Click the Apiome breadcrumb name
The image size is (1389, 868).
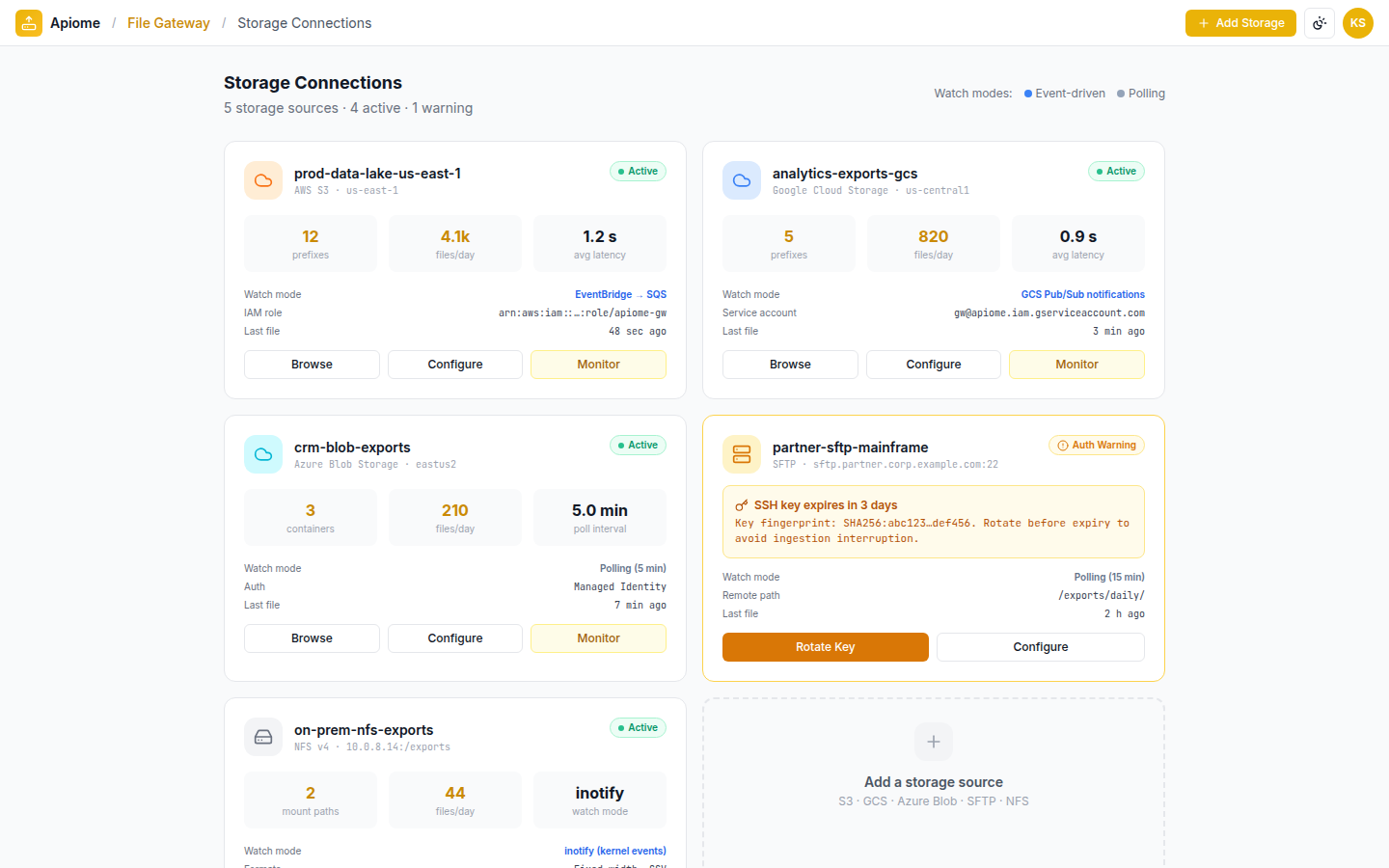[x=75, y=23]
